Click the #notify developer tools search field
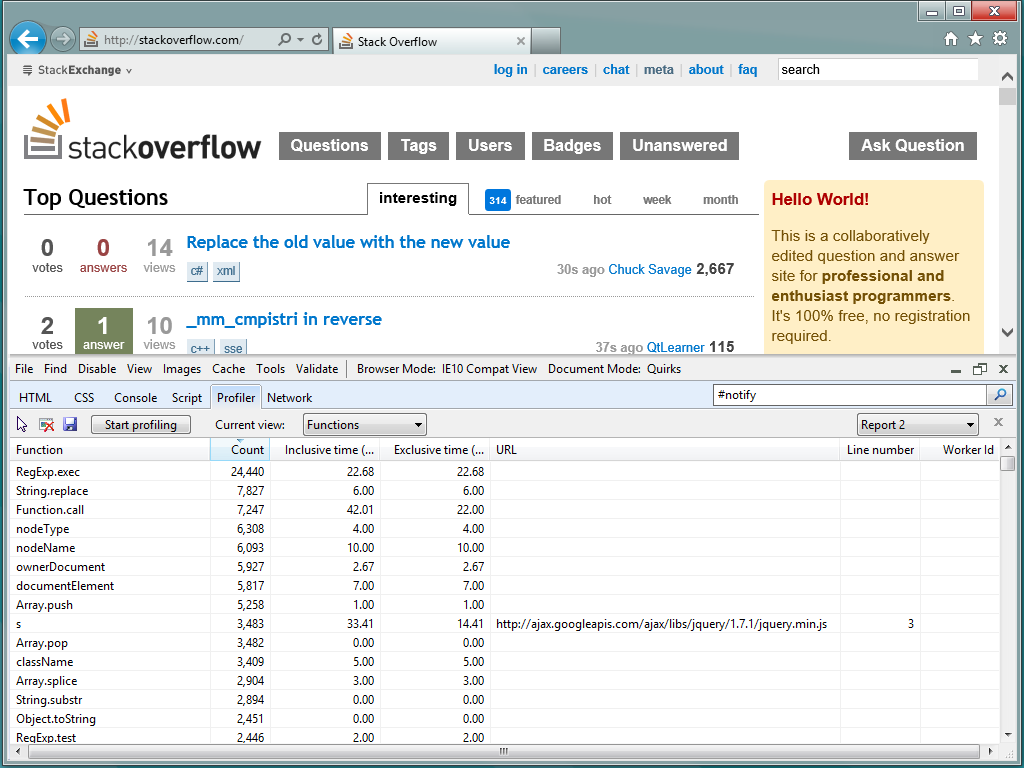This screenshot has height=768, width=1024. [850, 395]
